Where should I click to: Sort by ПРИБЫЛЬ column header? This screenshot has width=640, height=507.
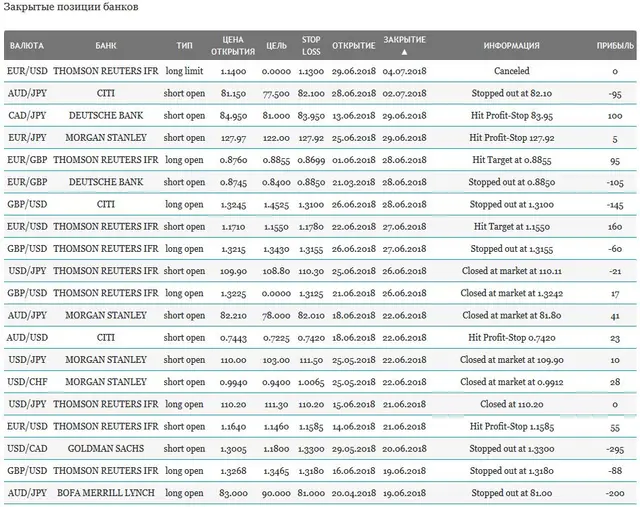[x=615, y=46]
